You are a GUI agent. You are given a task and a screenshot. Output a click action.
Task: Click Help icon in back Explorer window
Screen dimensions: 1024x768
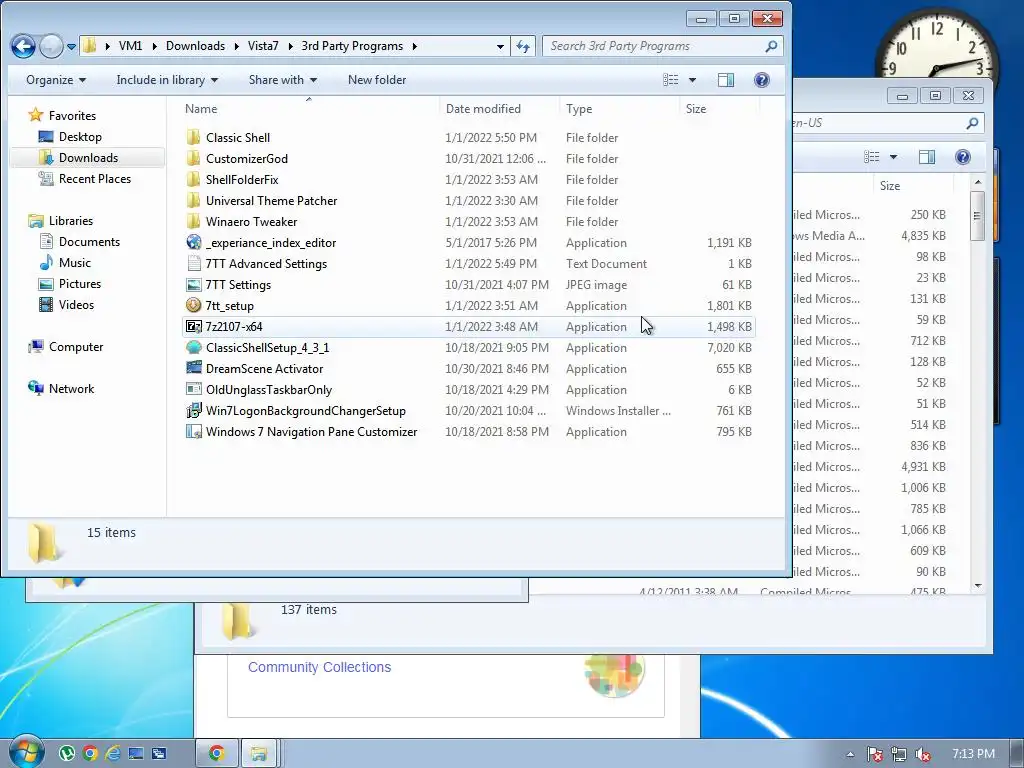963,157
